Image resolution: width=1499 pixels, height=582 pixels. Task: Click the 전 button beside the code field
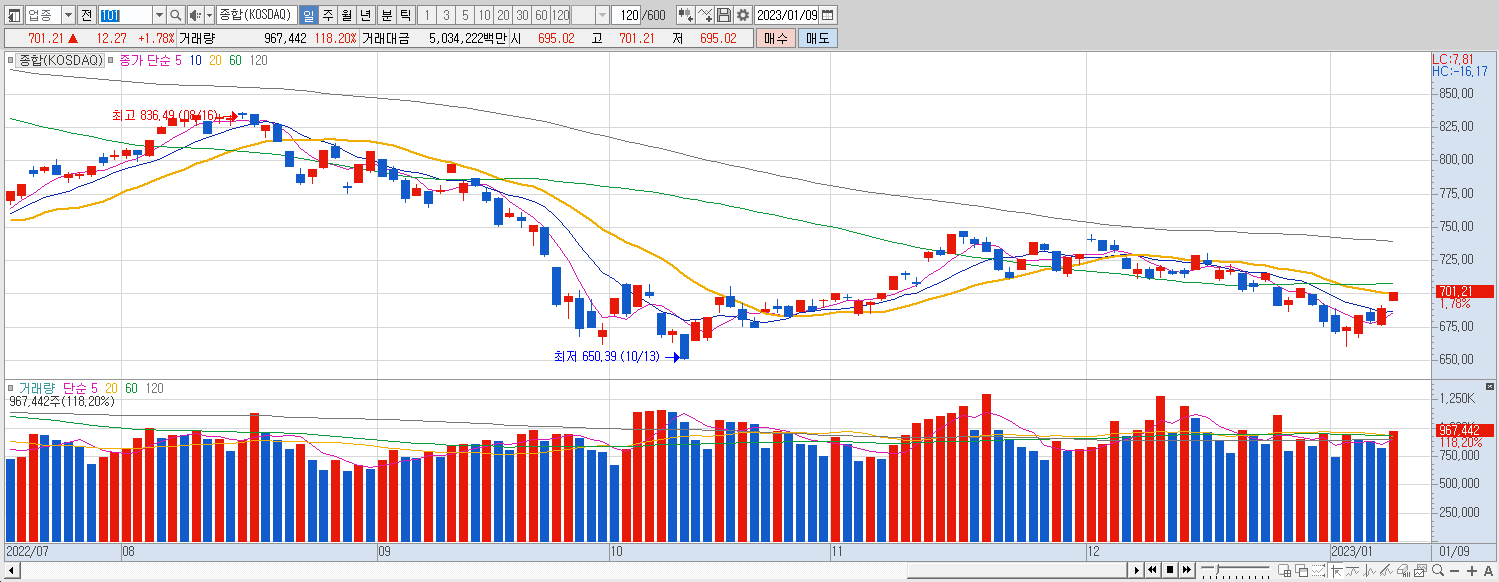pos(86,15)
